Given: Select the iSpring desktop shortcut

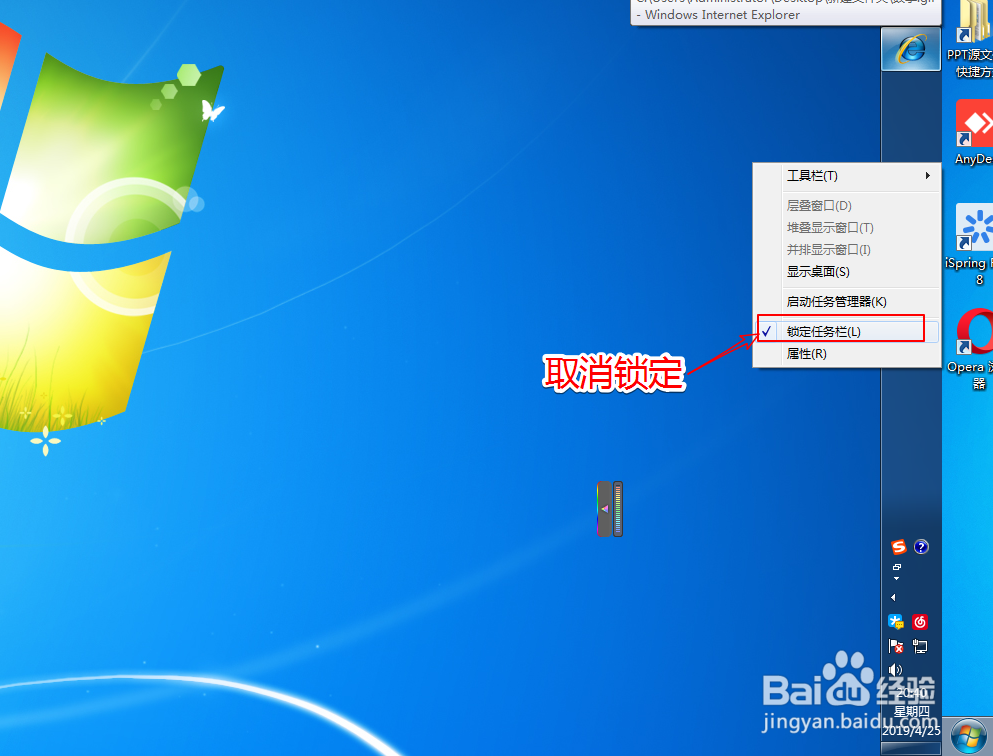Looking at the screenshot, I should pos(973,244).
